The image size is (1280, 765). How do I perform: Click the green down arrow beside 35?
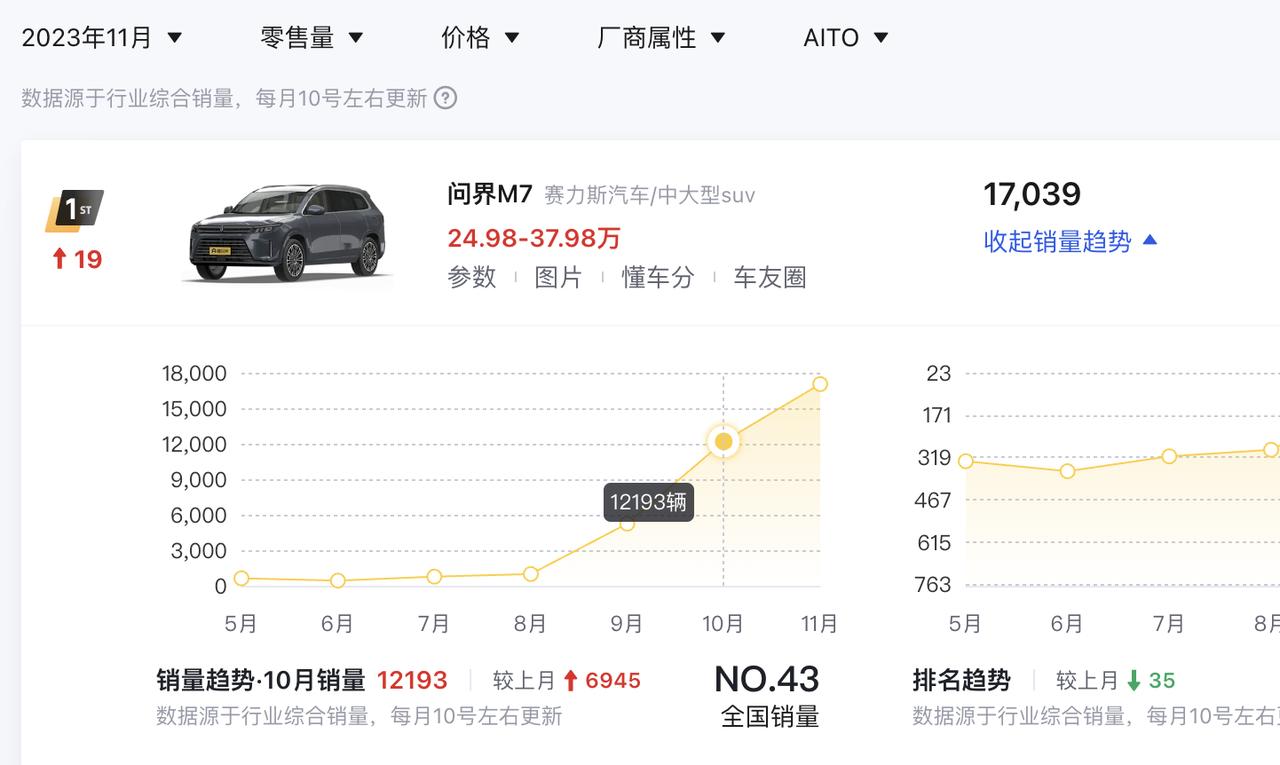[1133, 681]
